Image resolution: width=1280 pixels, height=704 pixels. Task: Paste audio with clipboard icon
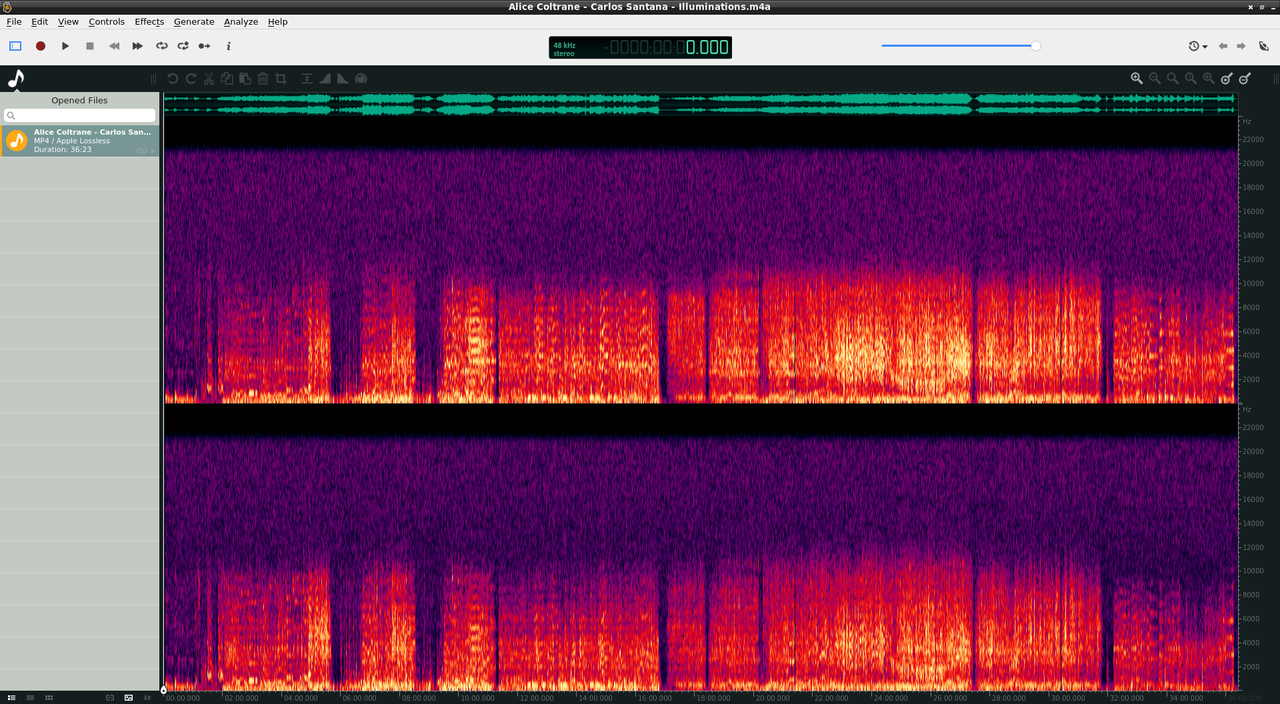pos(245,78)
